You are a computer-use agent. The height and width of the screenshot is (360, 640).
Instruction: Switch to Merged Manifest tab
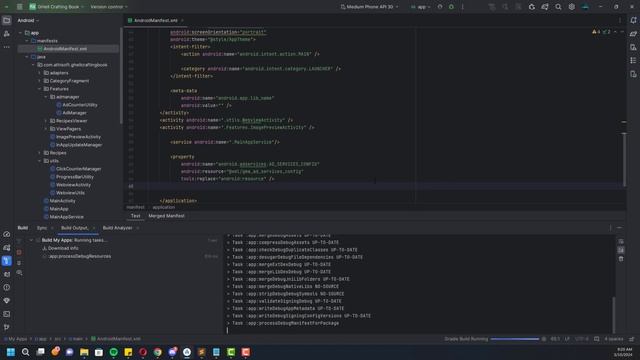click(167, 216)
